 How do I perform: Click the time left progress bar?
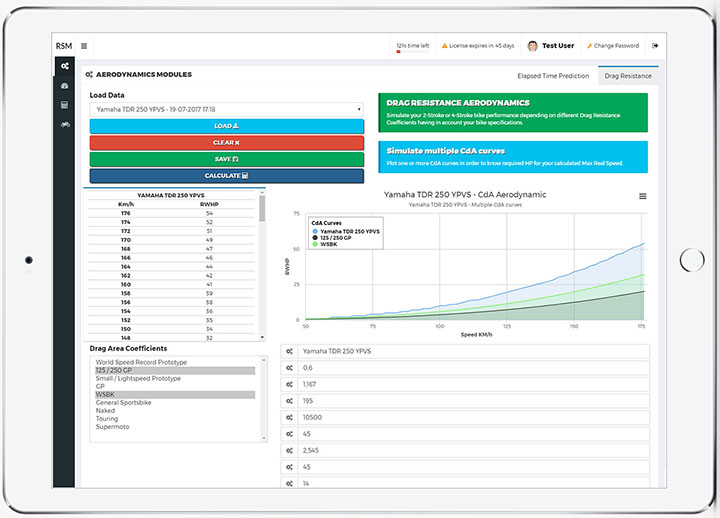tap(413, 52)
